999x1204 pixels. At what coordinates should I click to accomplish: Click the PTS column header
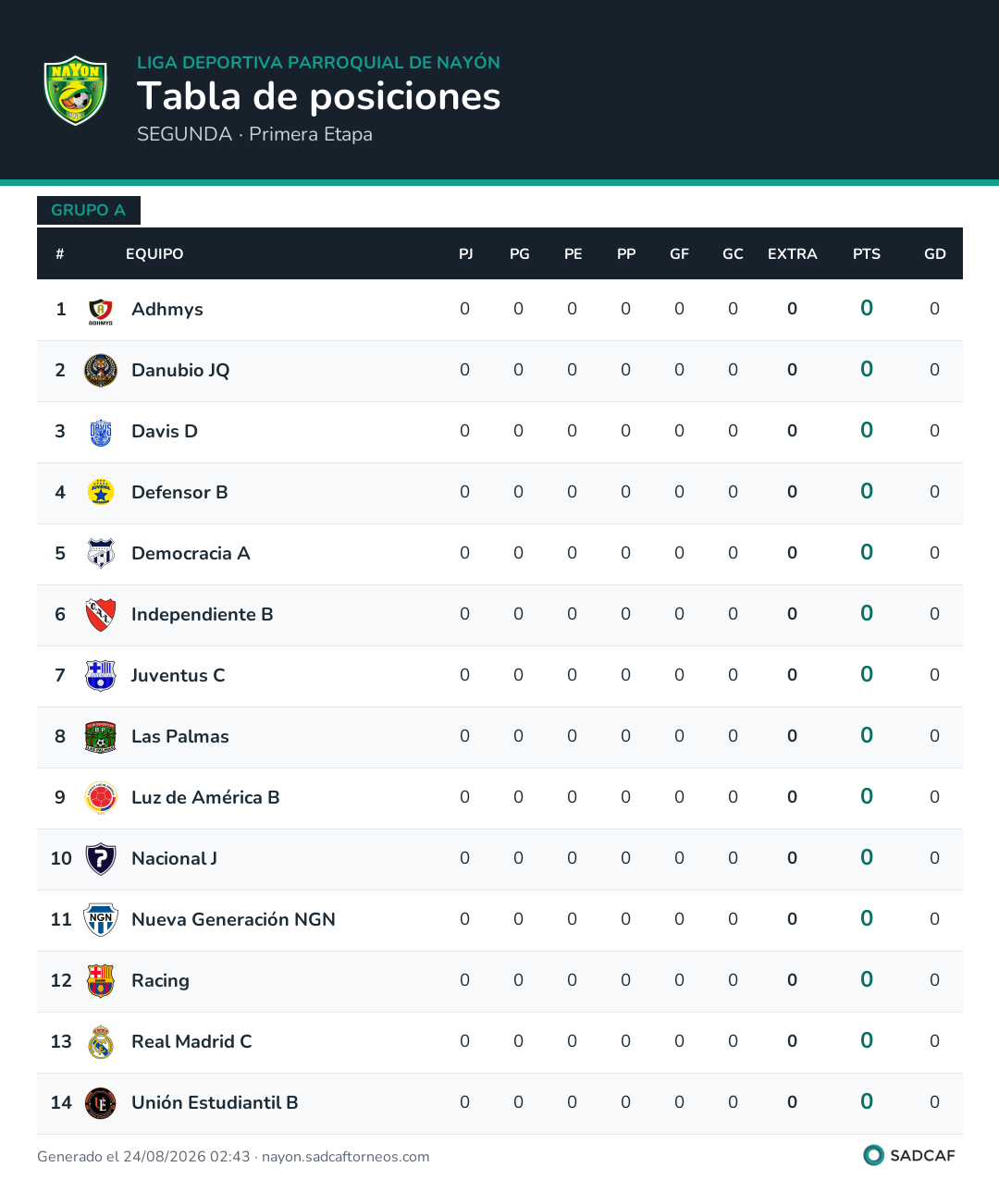click(x=867, y=254)
